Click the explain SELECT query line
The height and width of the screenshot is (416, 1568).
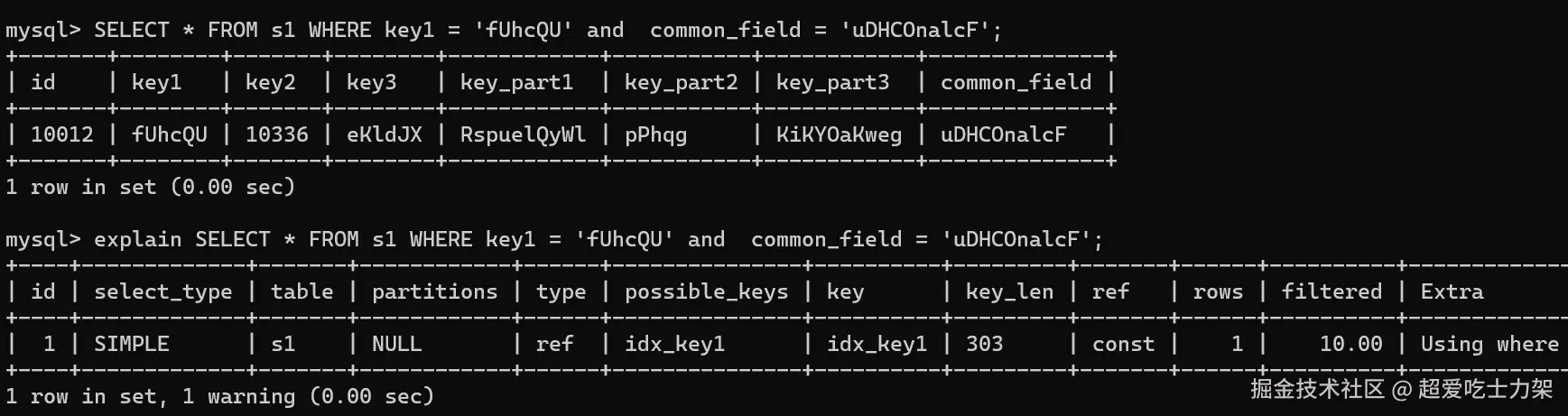click(553, 239)
